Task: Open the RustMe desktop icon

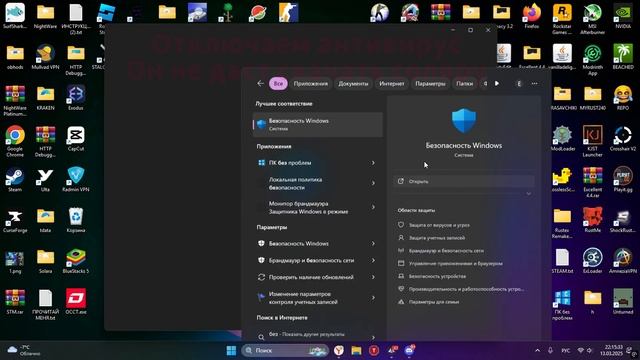Action: coord(593,220)
